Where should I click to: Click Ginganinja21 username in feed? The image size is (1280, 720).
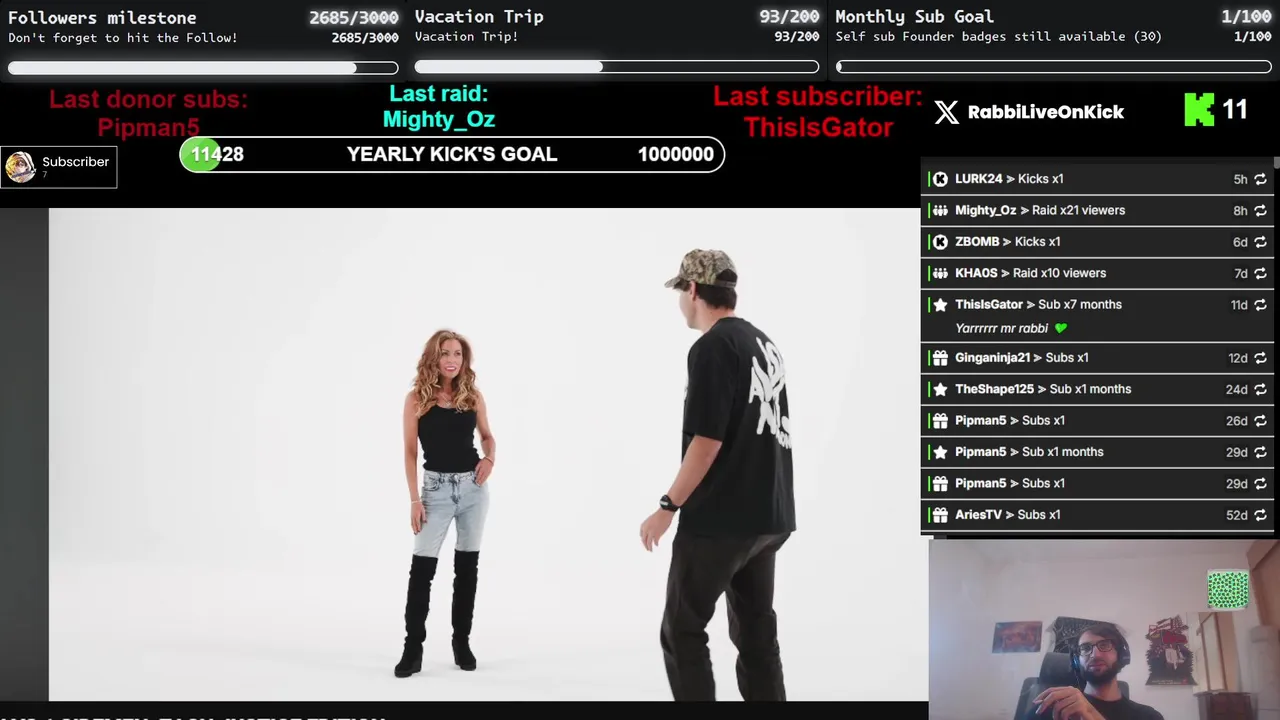[992, 358]
